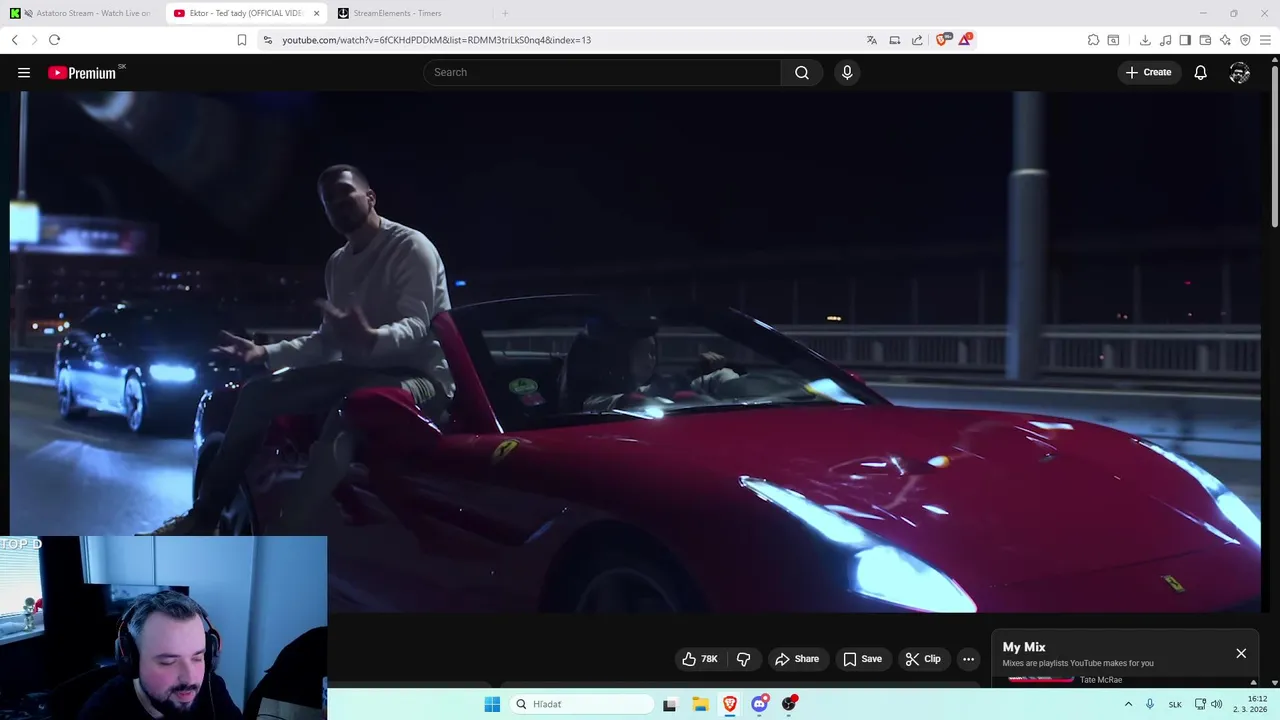Viewport: 1280px width, 720px height.
Task: Open Leo AI sparkle icon
Action: click(x=1225, y=40)
